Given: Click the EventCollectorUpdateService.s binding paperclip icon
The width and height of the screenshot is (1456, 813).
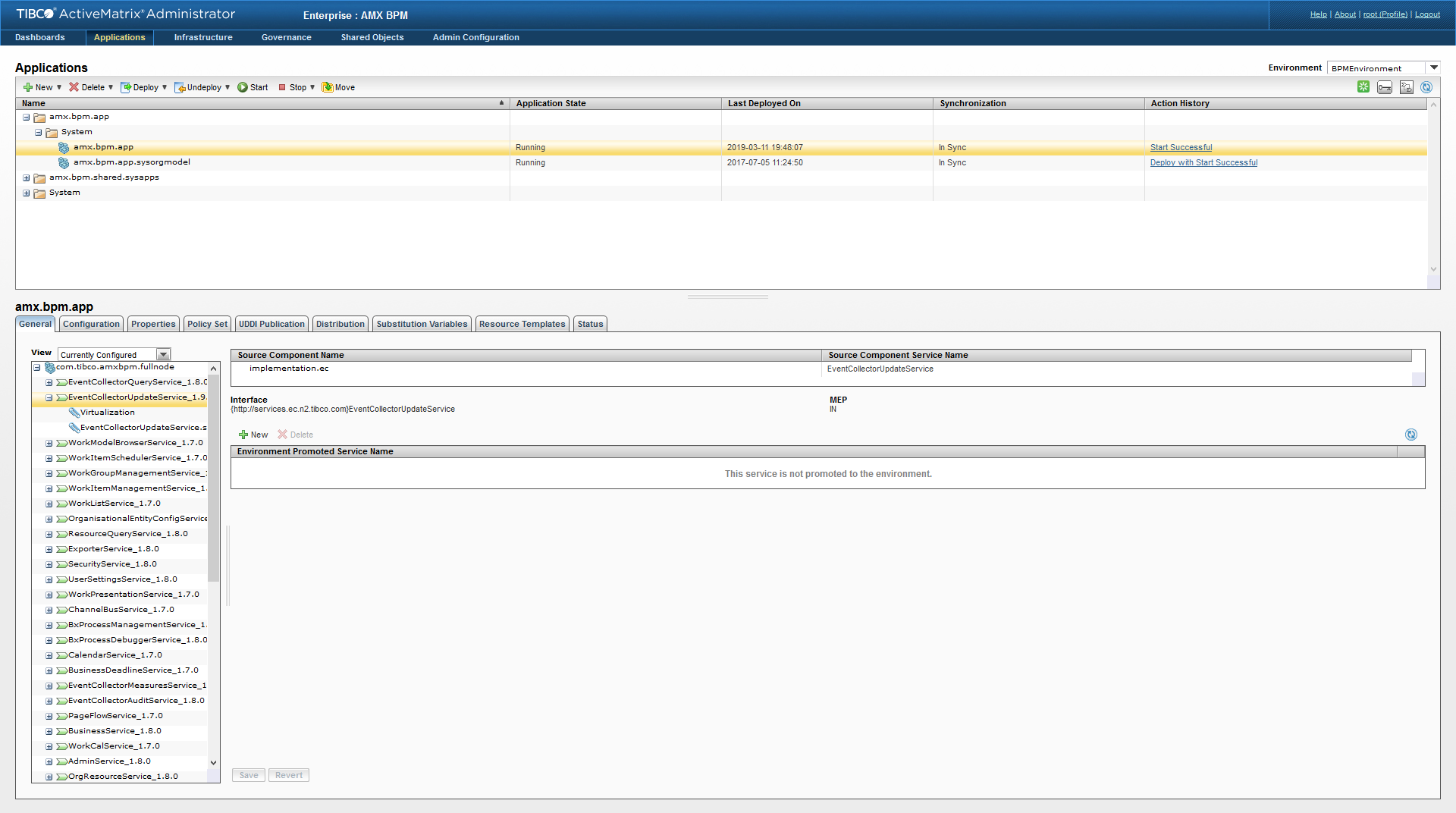Looking at the screenshot, I should click(74, 428).
